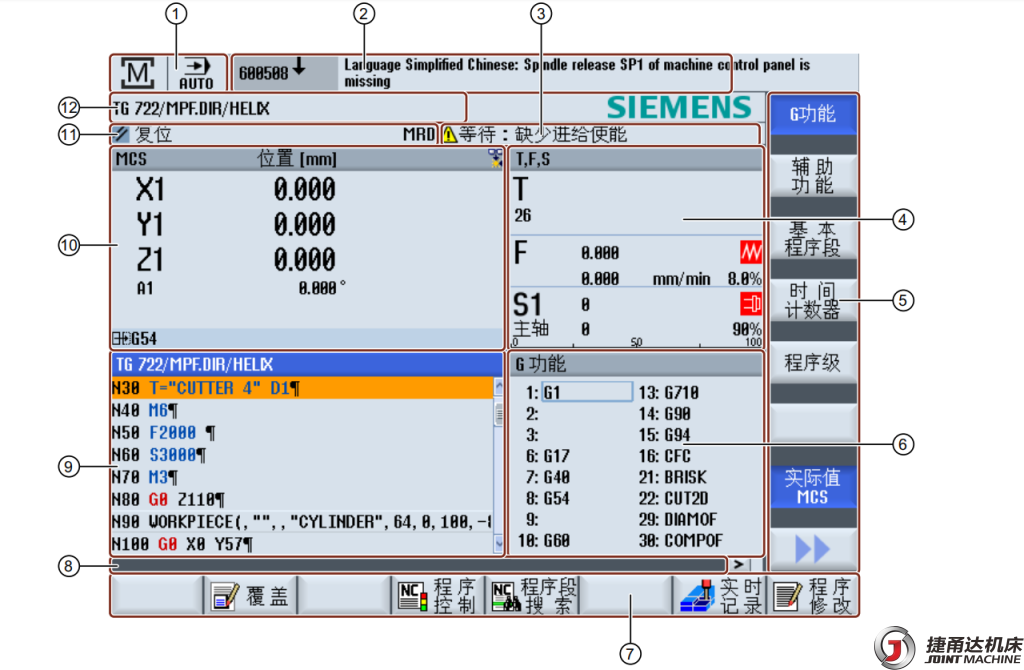1024x670 pixels.
Task: Toggle the 基本程序段 basic block display
Action: (812, 238)
